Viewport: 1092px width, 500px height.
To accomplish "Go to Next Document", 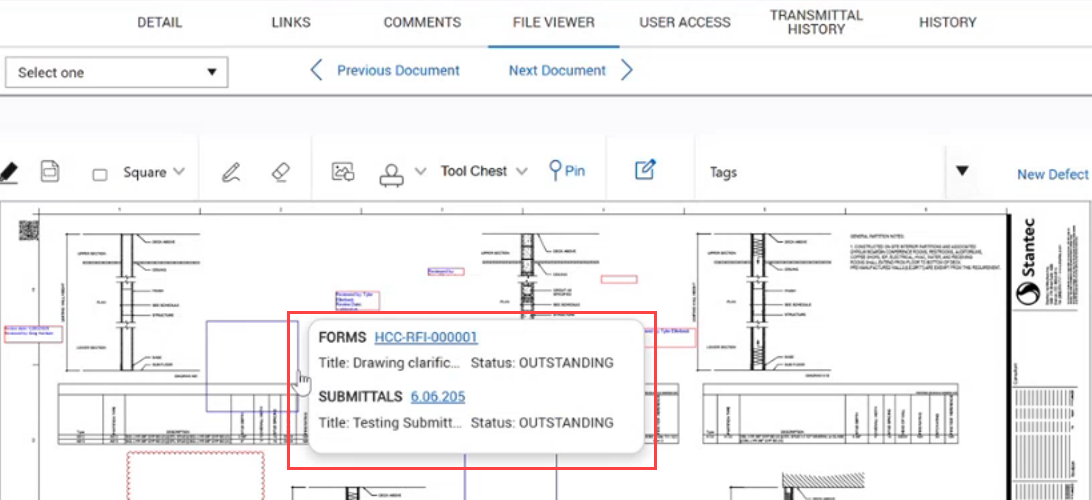I will (557, 70).
